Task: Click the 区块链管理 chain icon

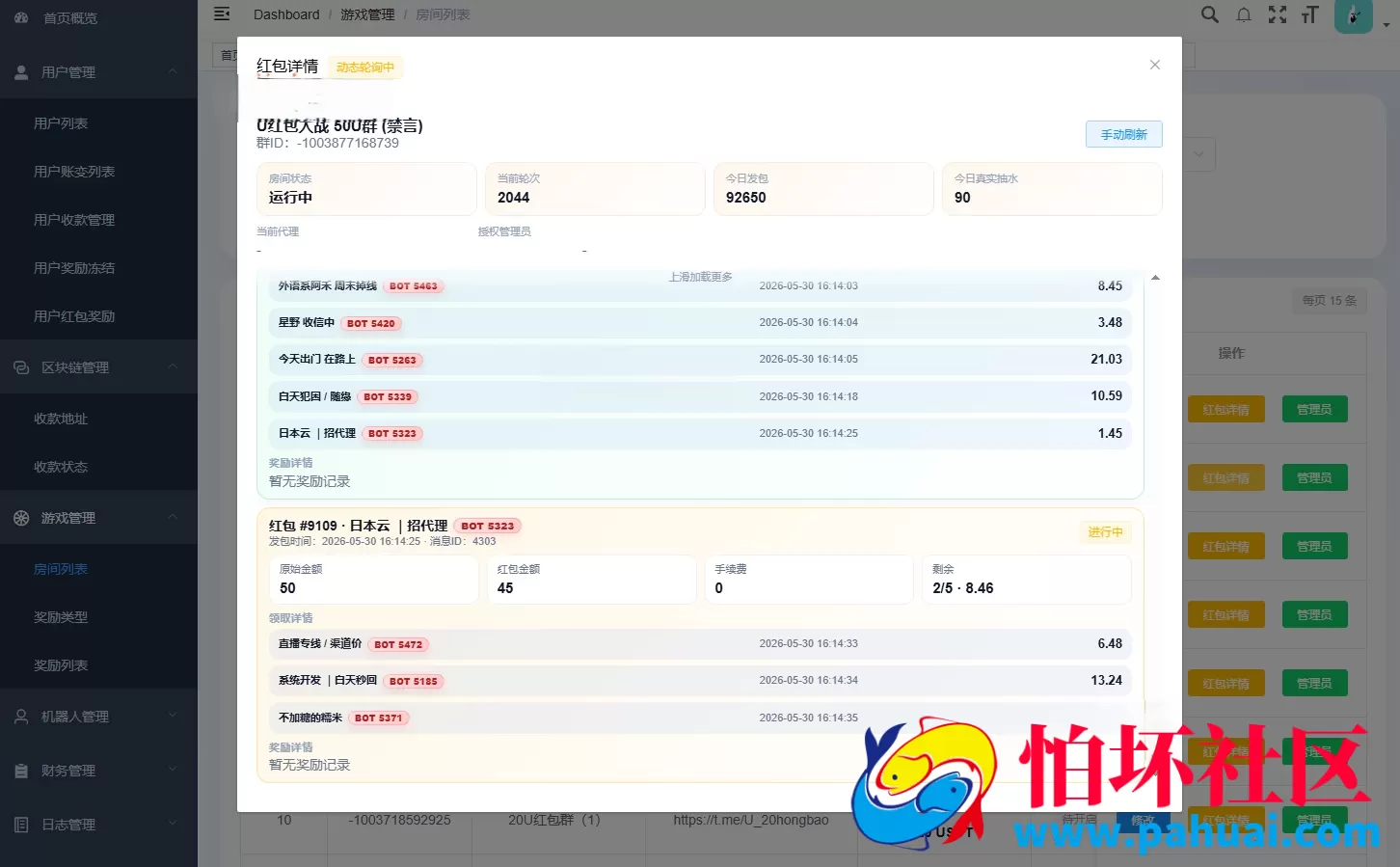Action: 21,367
